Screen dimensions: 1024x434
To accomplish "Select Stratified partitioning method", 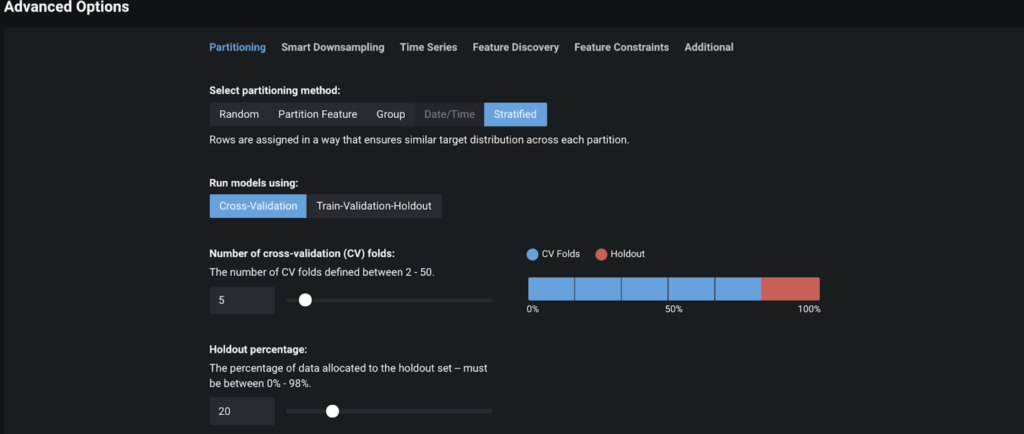I will (x=515, y=114).
